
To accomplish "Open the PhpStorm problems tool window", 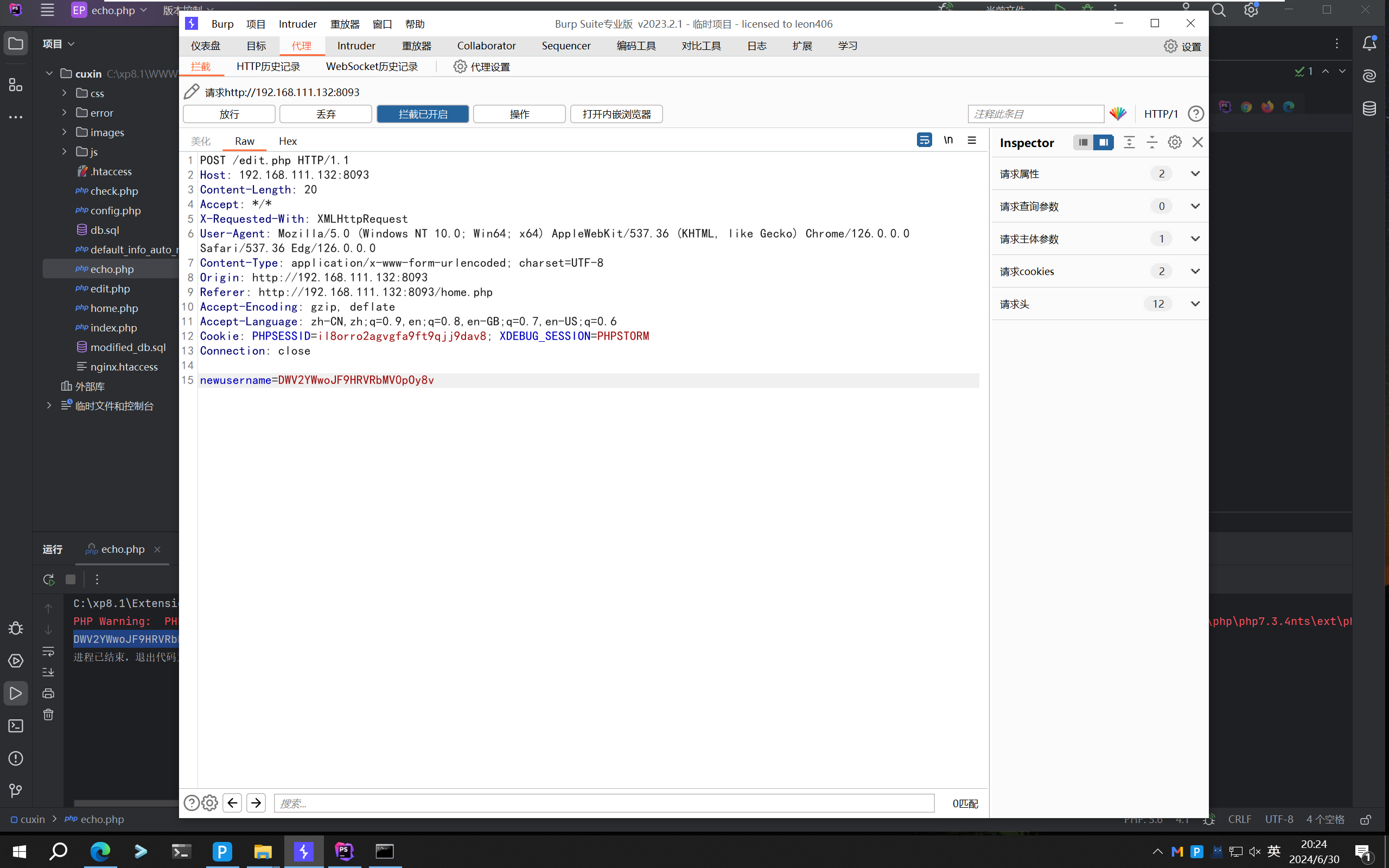I will tap(16, 758).
